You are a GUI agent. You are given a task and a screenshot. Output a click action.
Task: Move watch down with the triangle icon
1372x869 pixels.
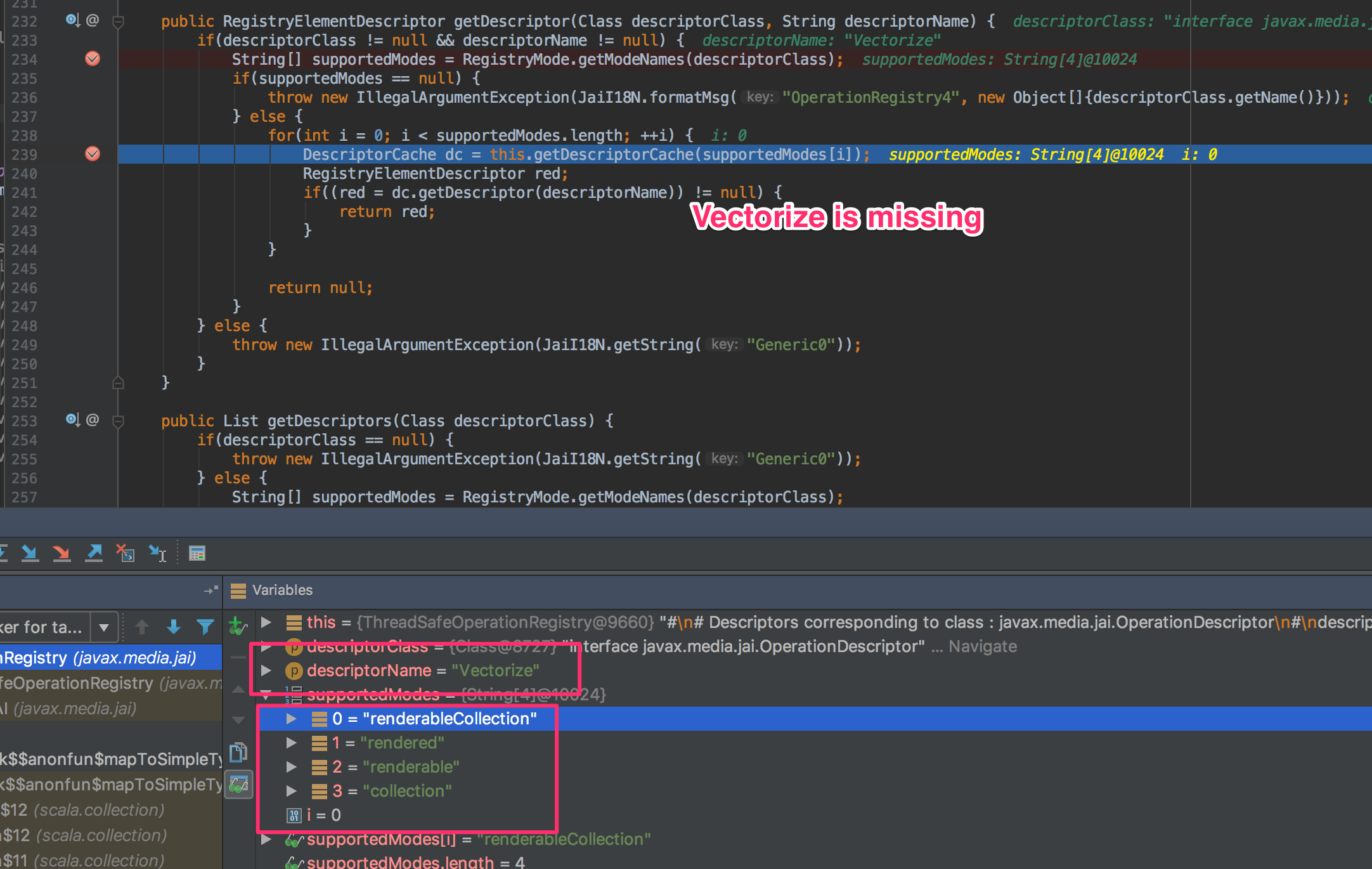pyautogui.click(x=238, y=720)
